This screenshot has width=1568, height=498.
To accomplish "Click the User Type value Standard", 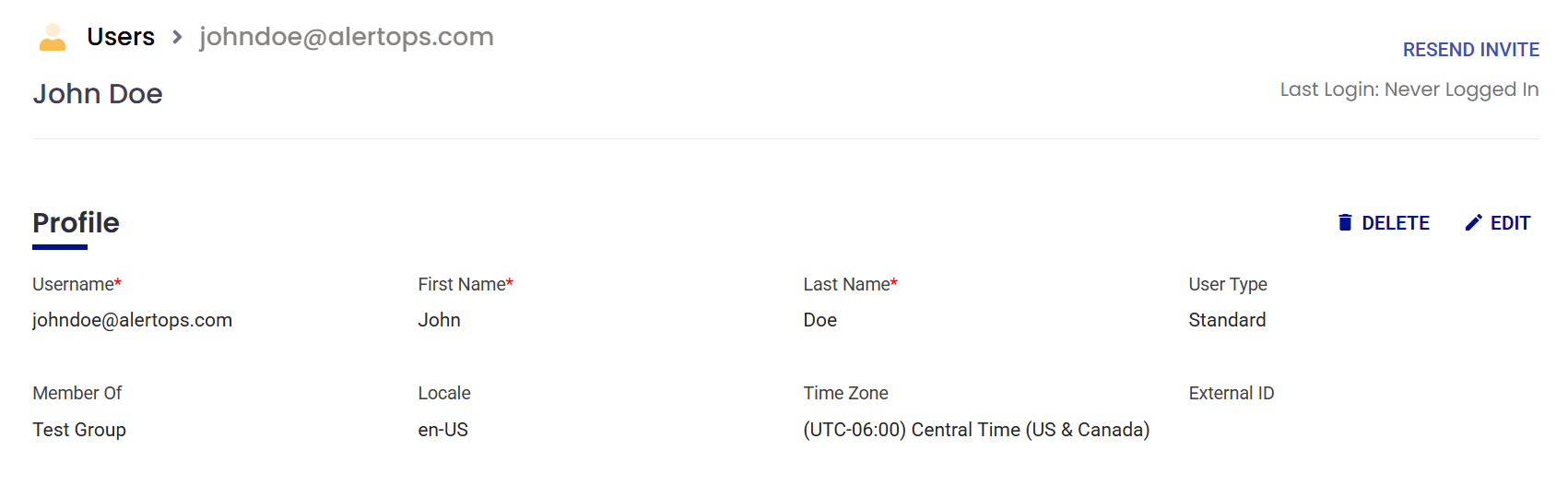I will tap(1227, 320).
